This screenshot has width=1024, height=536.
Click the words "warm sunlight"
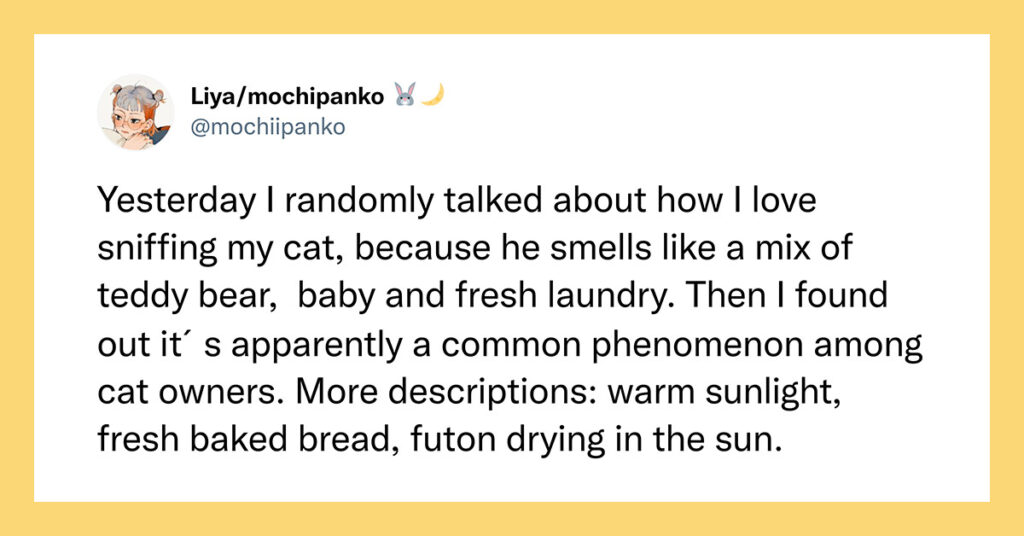(x=723, y=392)
